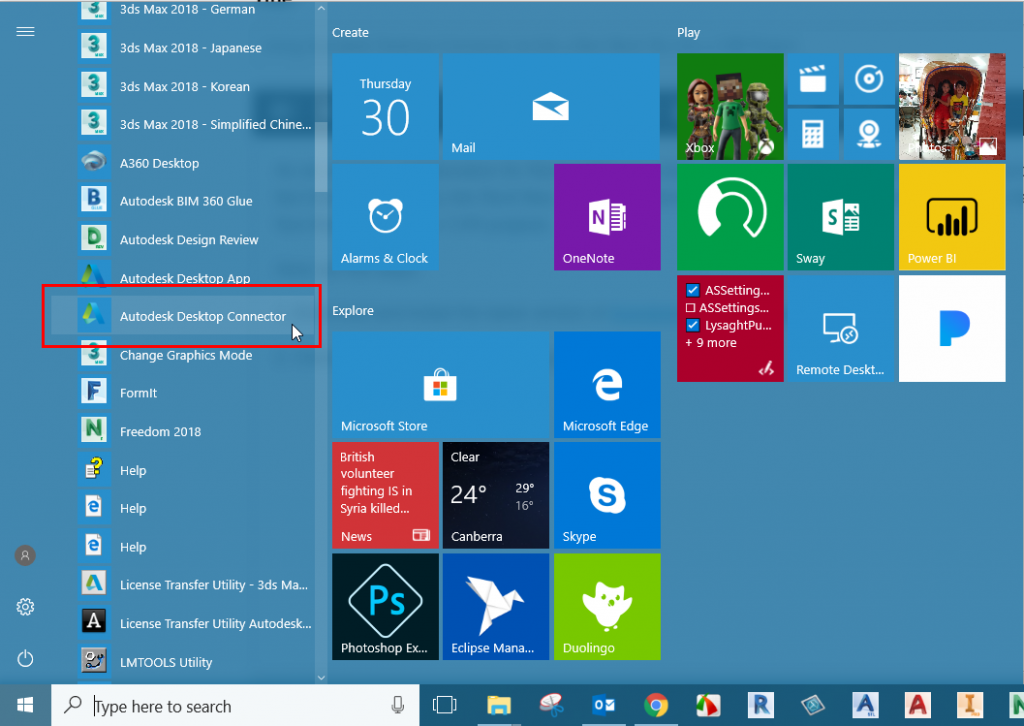Open Groove Music small tile
Image resolution: width=1024 pixels, height=726 pixels.
(869, 79)
